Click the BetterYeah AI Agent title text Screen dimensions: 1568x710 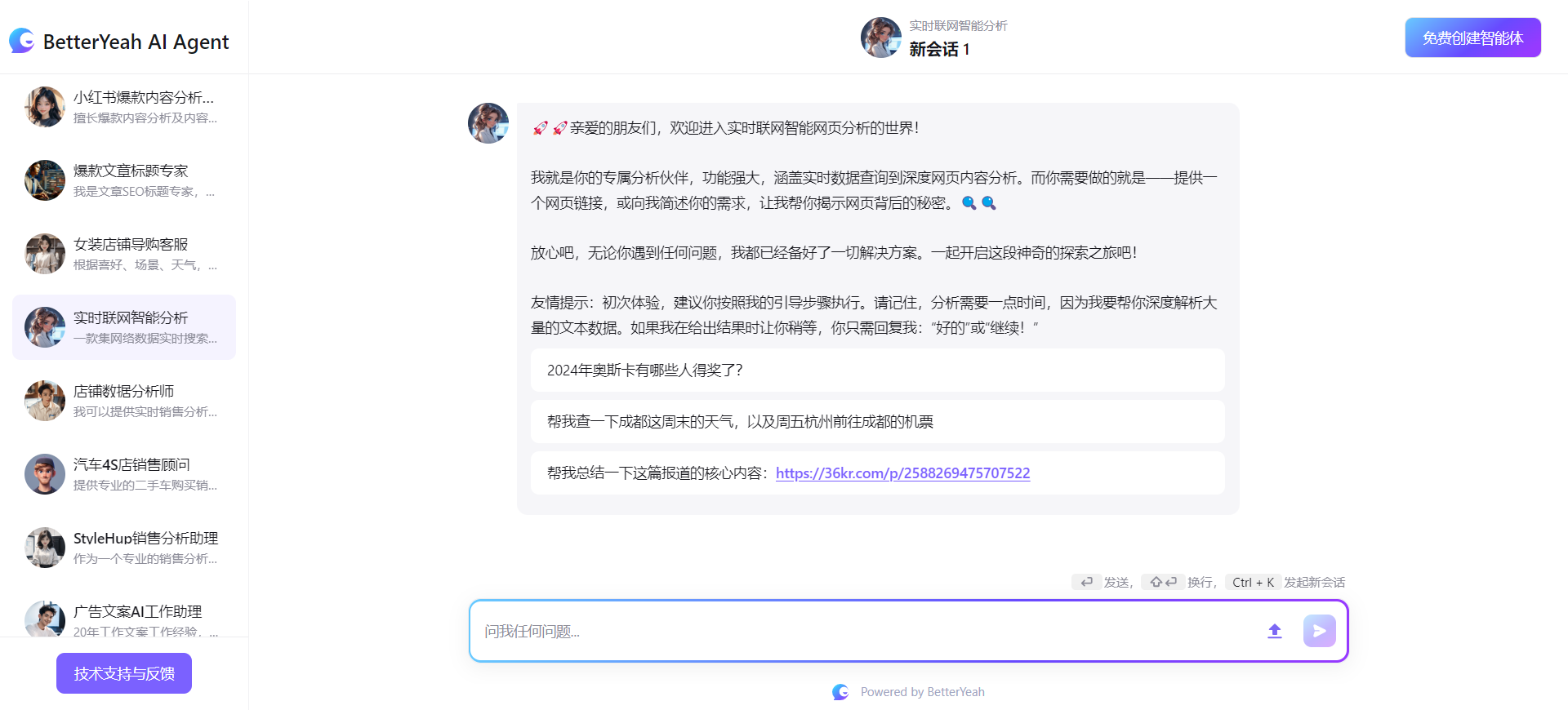136,42
